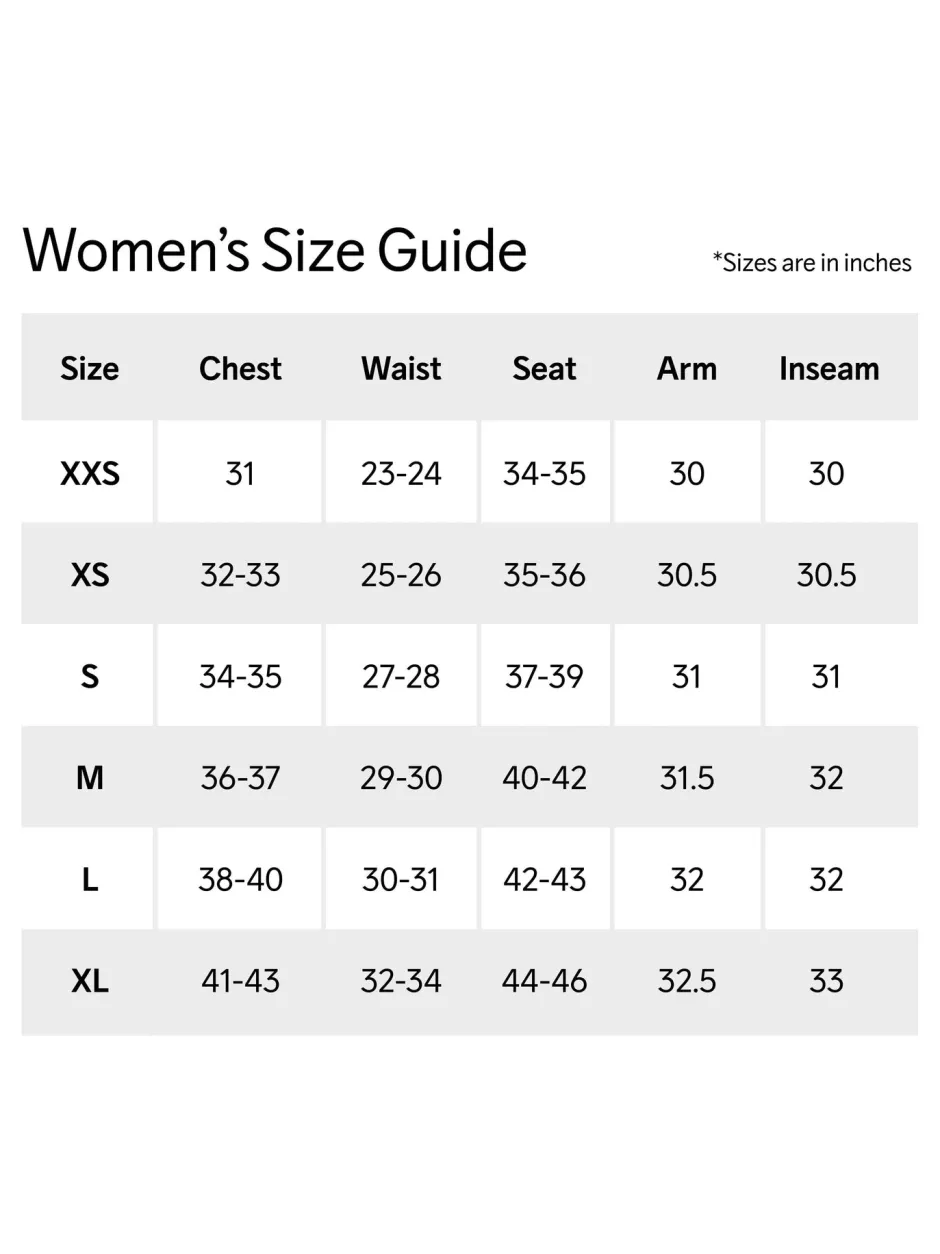Viewport: 940px width, 1254px height.
Task: Select the M size row label
Action: pos(89,778)
